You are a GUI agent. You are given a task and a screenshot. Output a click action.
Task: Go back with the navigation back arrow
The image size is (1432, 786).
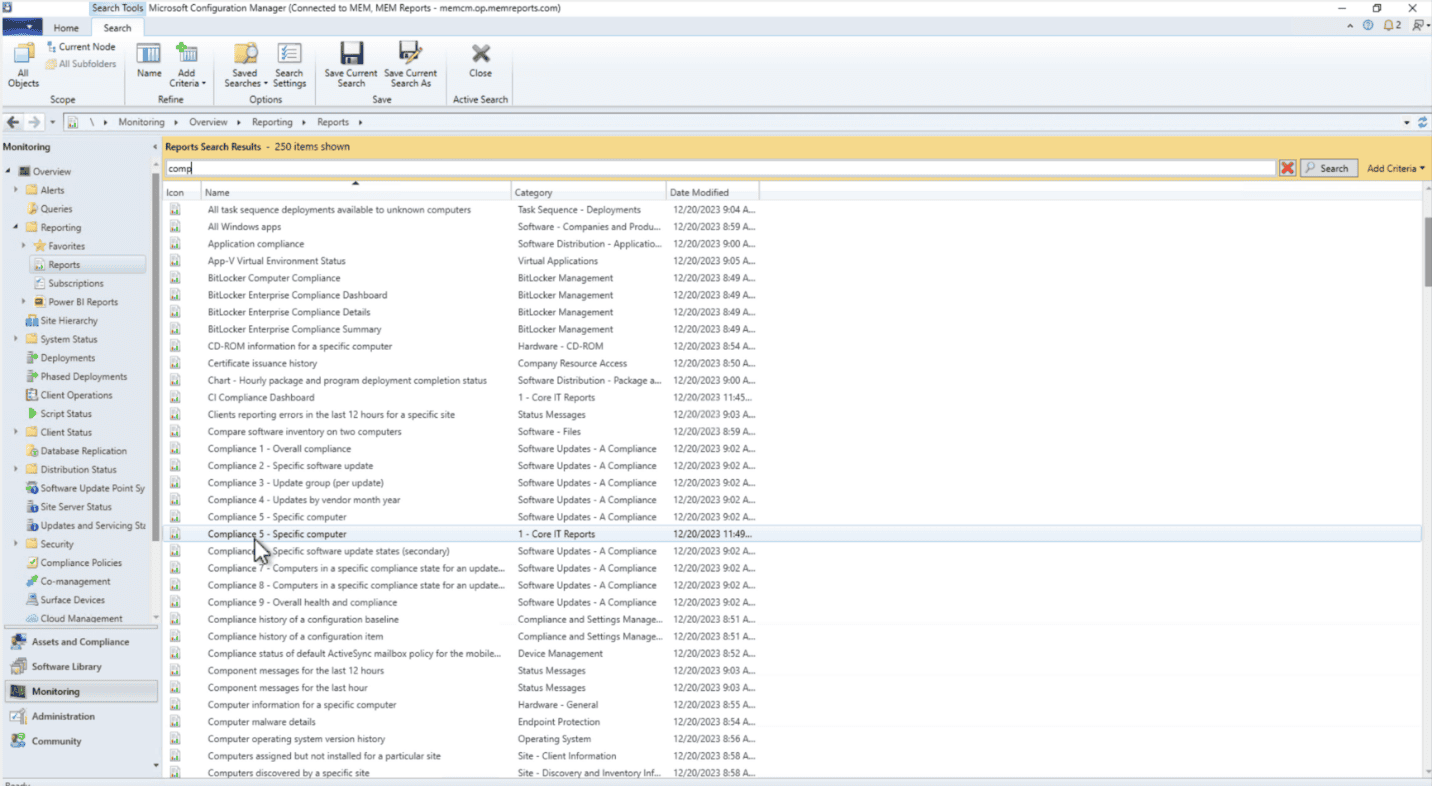(13, 122)
